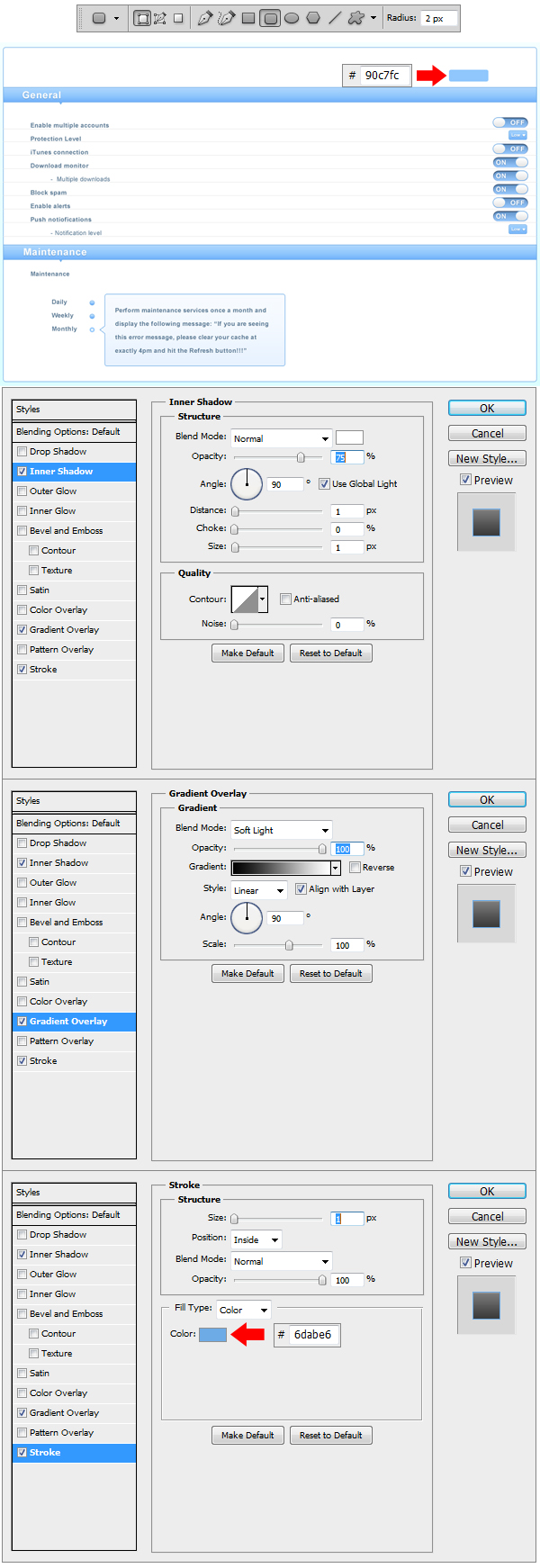Choose the Ellipse shape tool
This screenshot has width=540, height=1568.
pos(292,18)
